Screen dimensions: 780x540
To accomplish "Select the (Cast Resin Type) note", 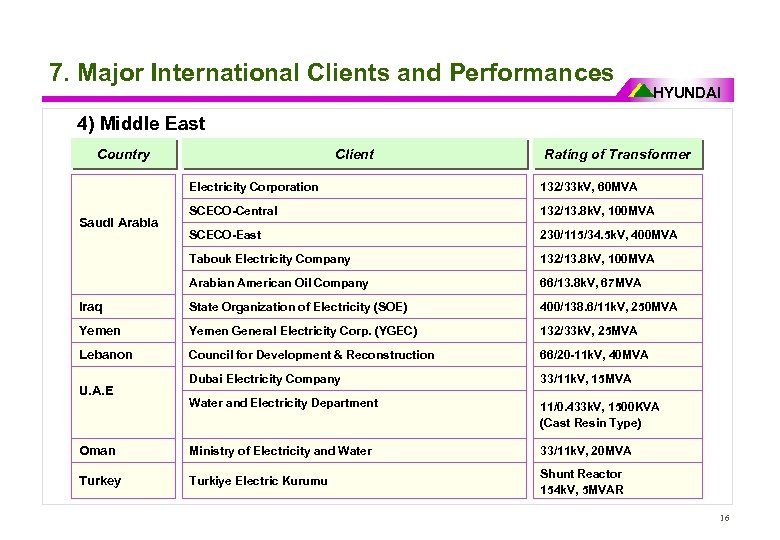I will (x=590, y=423).
